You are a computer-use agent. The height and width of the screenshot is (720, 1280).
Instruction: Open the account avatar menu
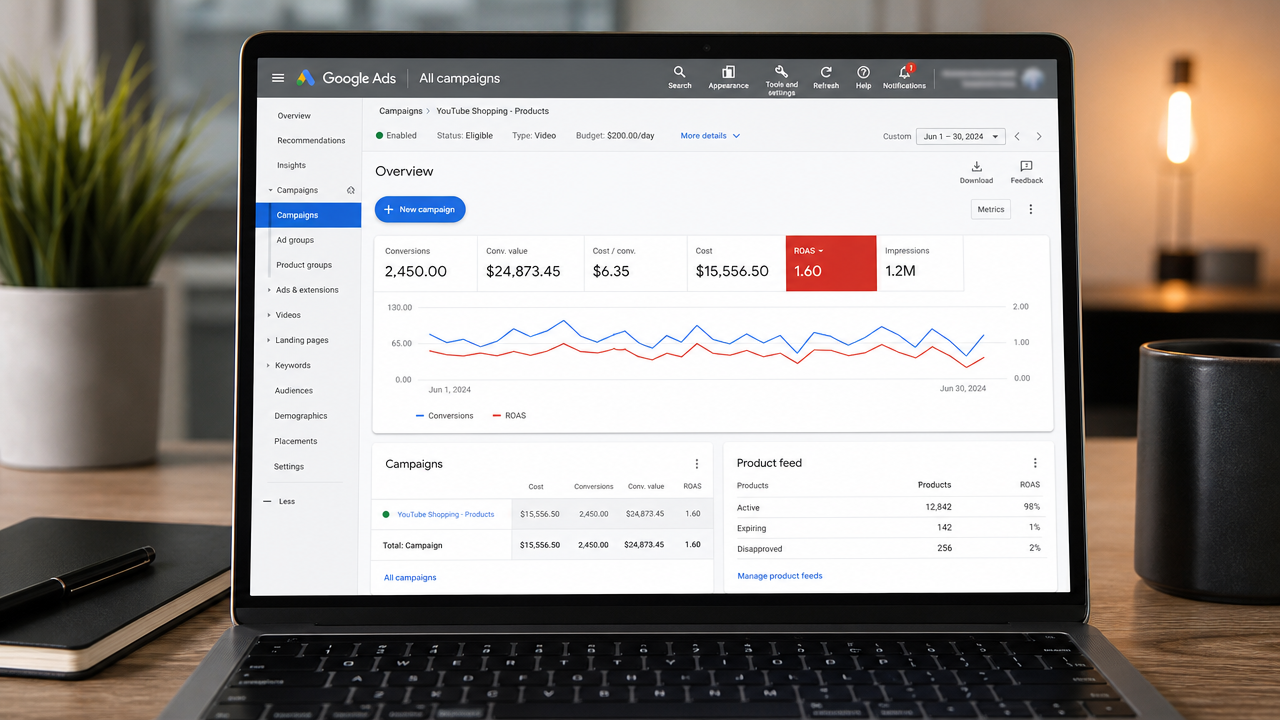(1031, 78)
